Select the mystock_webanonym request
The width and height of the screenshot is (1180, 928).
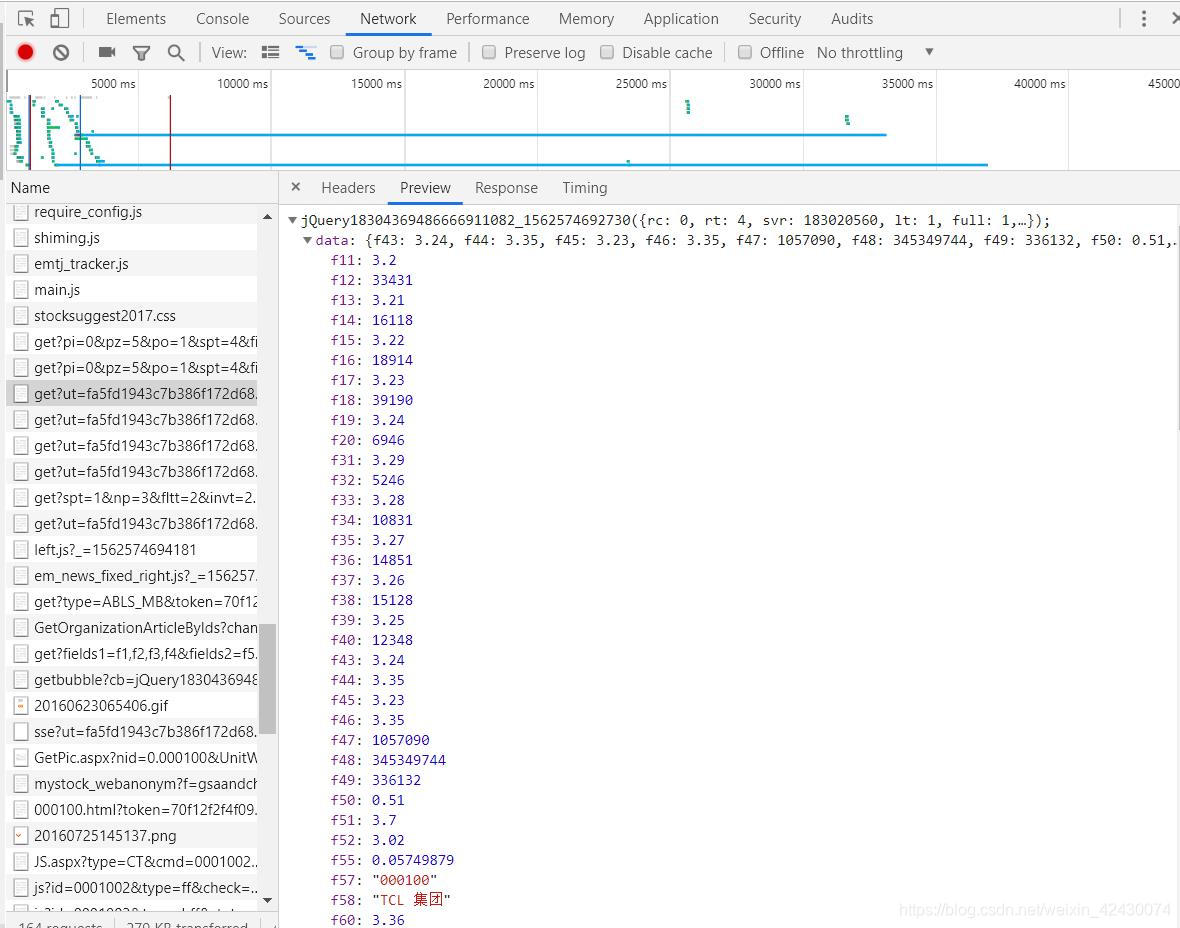(x=132, y=784)
